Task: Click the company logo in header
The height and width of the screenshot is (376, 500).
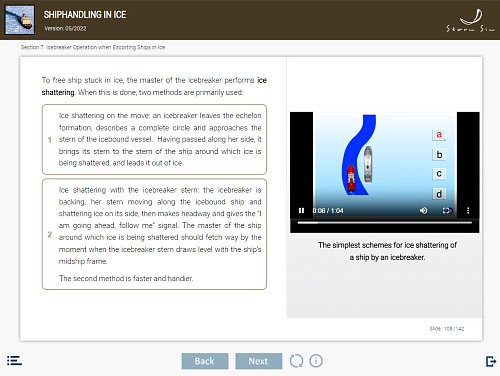Action: 471,21
